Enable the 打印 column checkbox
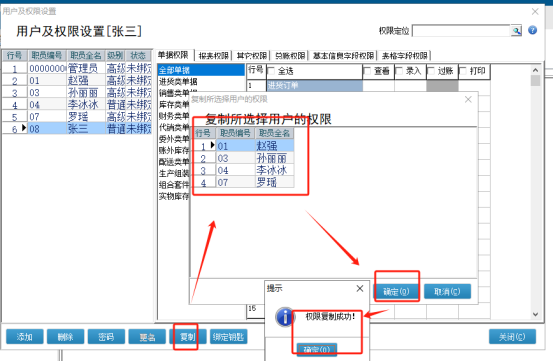This screenshot has width=553, height=362. point(463,71)
